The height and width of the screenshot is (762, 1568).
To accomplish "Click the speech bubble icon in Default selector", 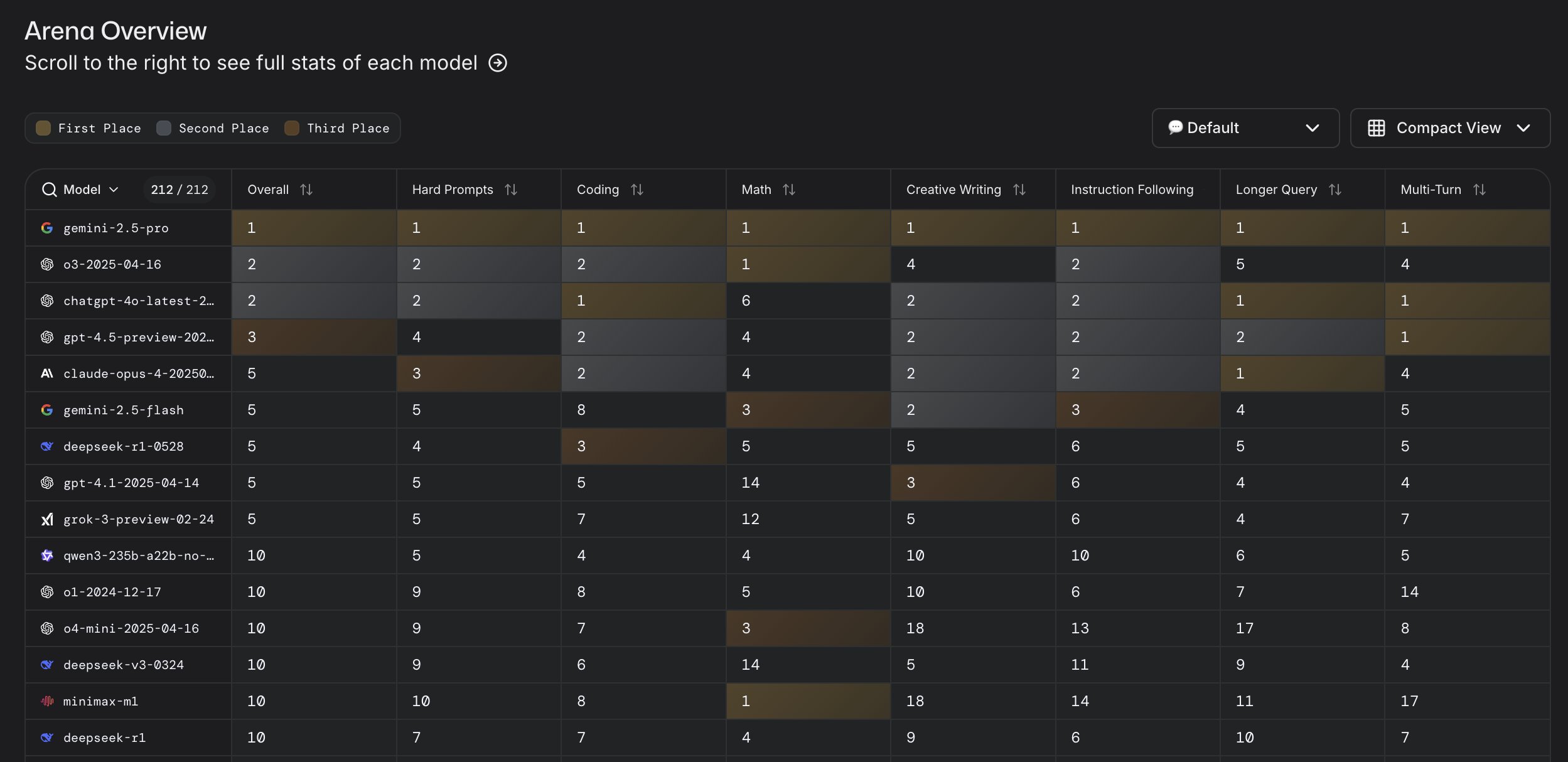I will [x=1175, y=127].
